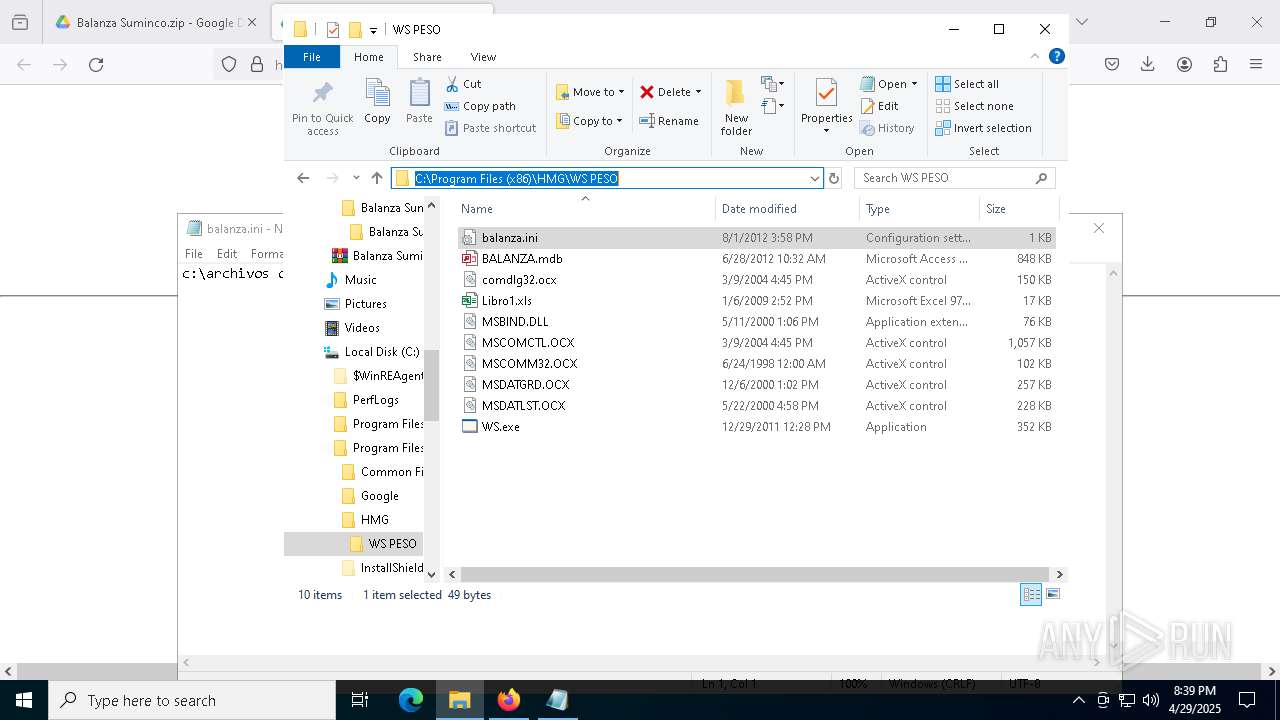
Task: Click Open in ribbon
Action: [x=884, y=84]
